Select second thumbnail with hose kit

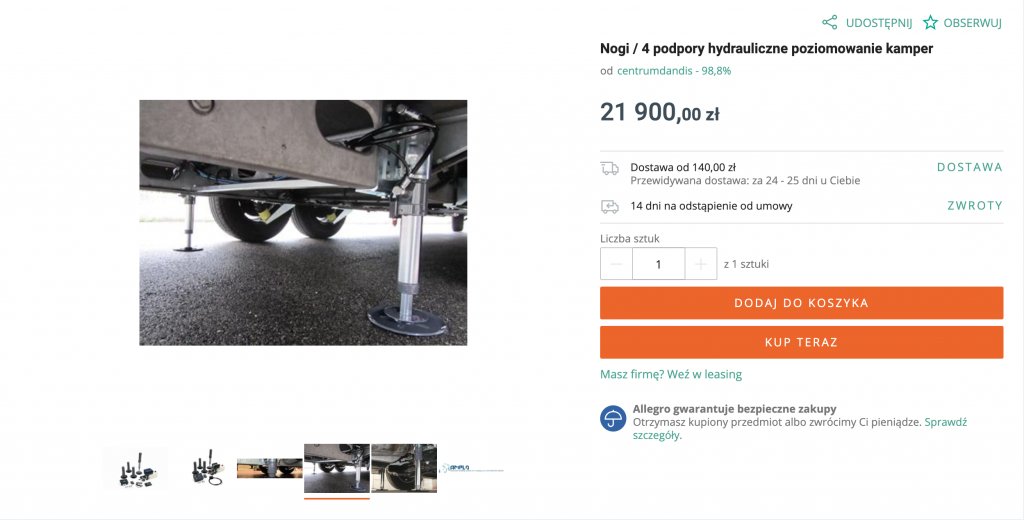tap(202, 468)
